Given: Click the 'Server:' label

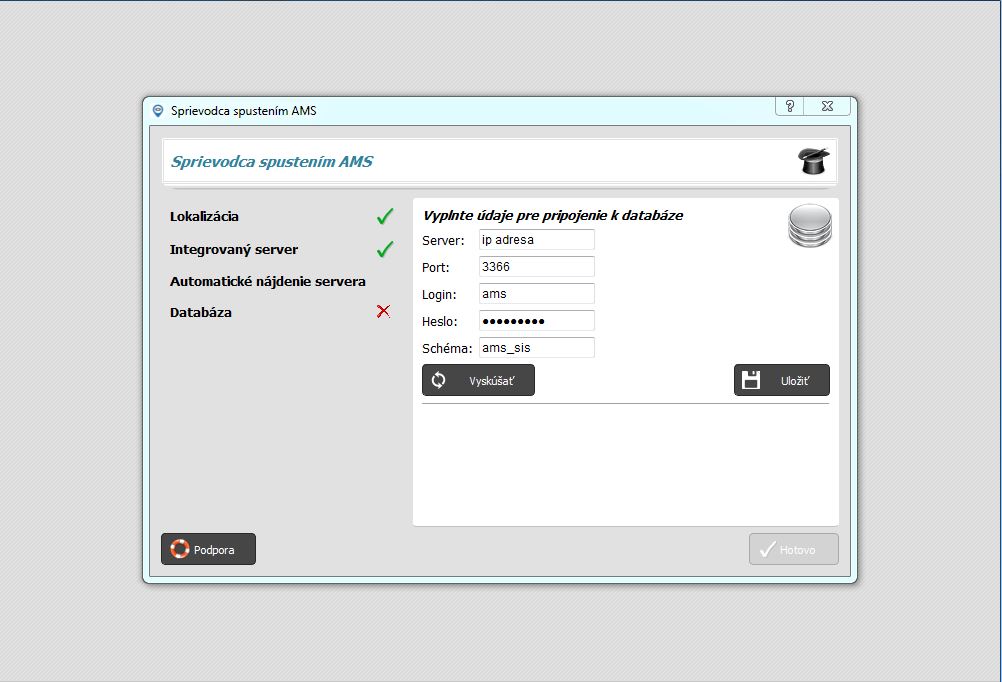Looking at the screenshot, I should pos(443,241).
